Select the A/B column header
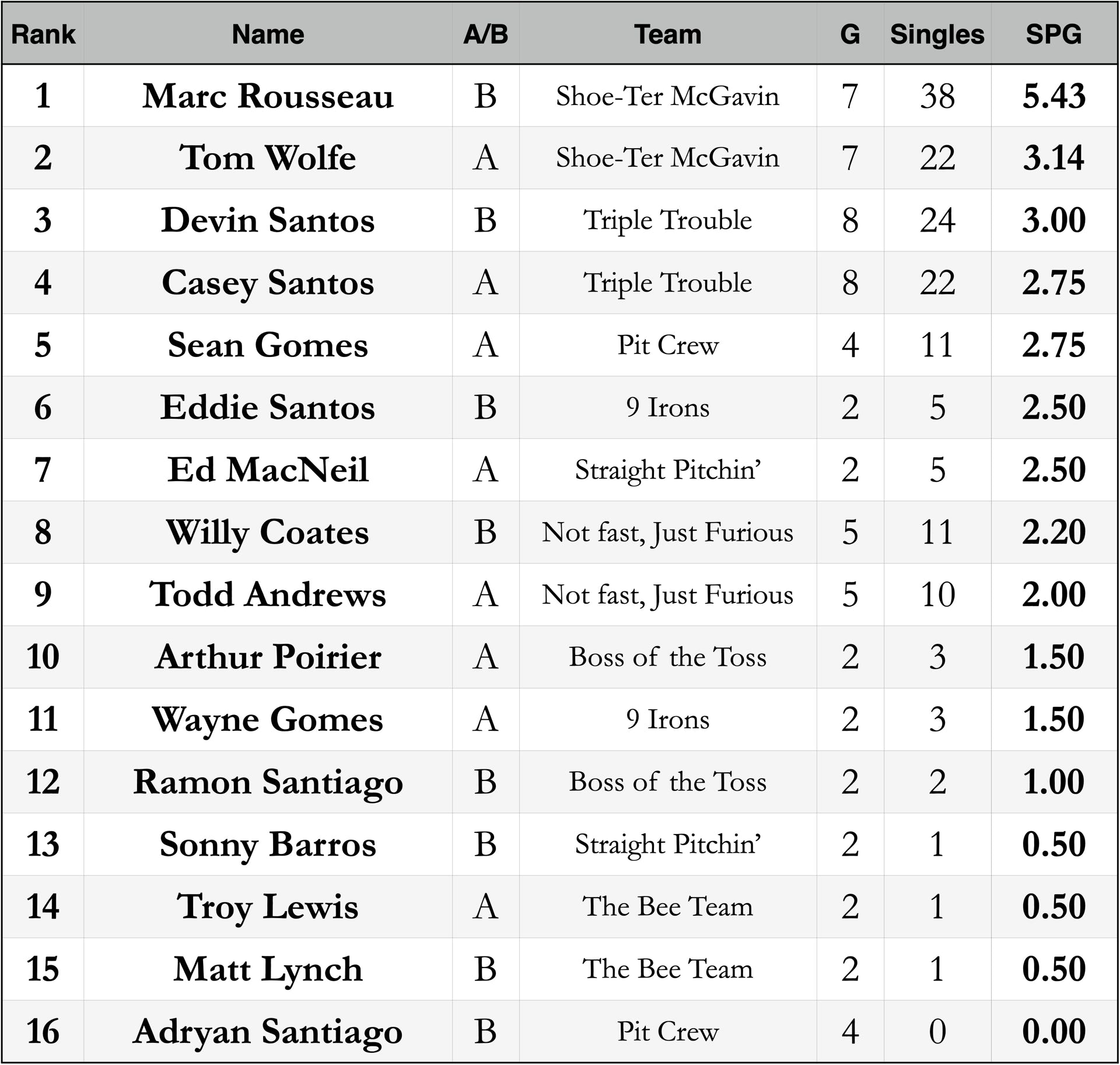 (485, 34)
